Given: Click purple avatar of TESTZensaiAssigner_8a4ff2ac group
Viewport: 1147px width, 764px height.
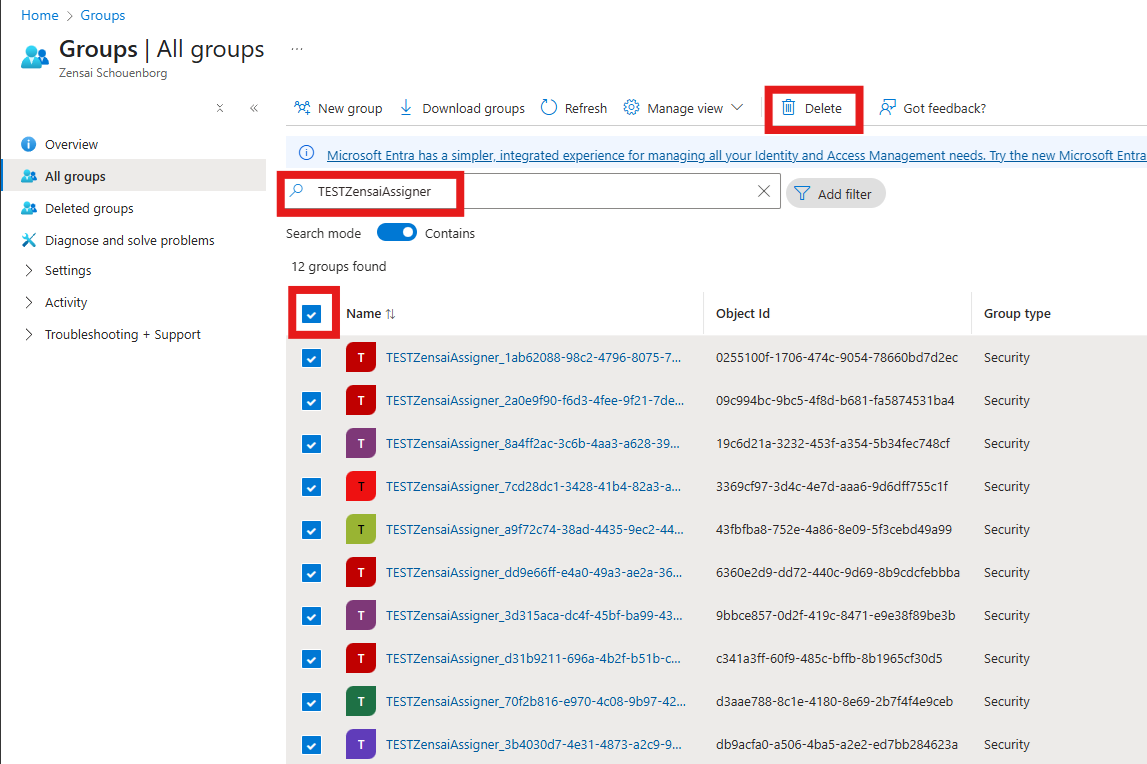Looking at the screenshot, I should [361, 443].
